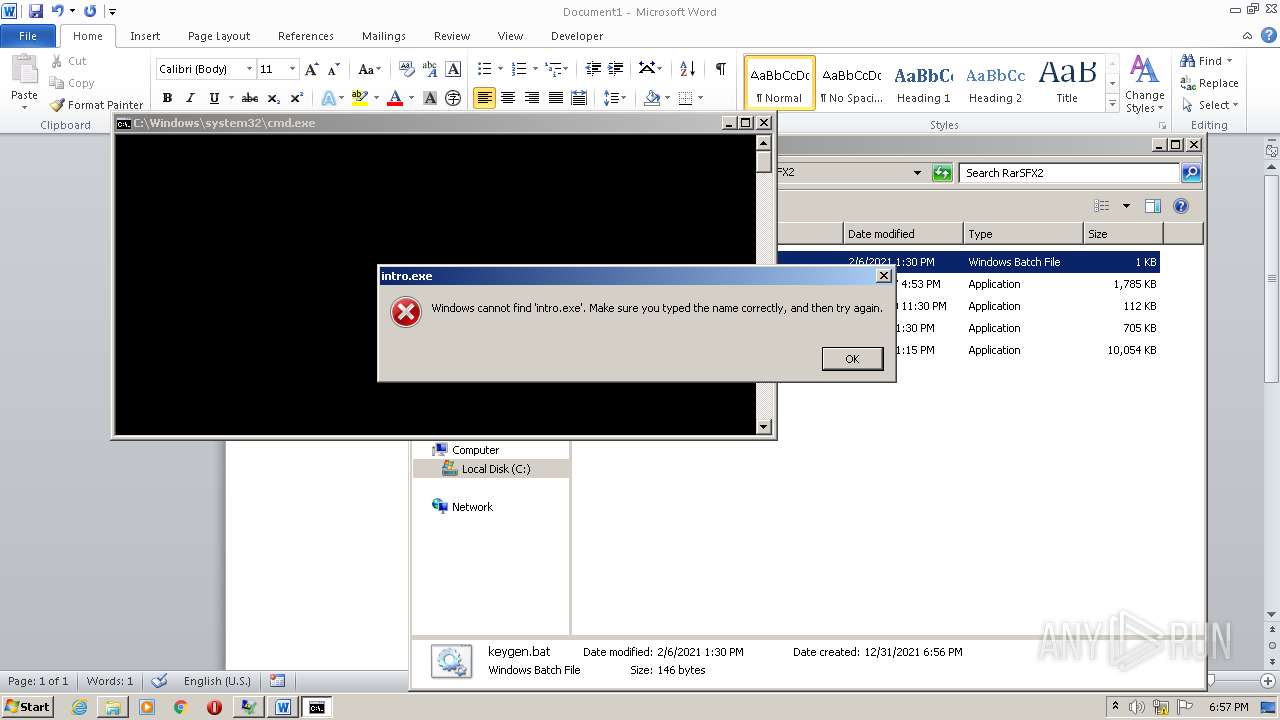
Task: Click the Windows Start button
Action: pyautogui.click(x=27, y=707)
